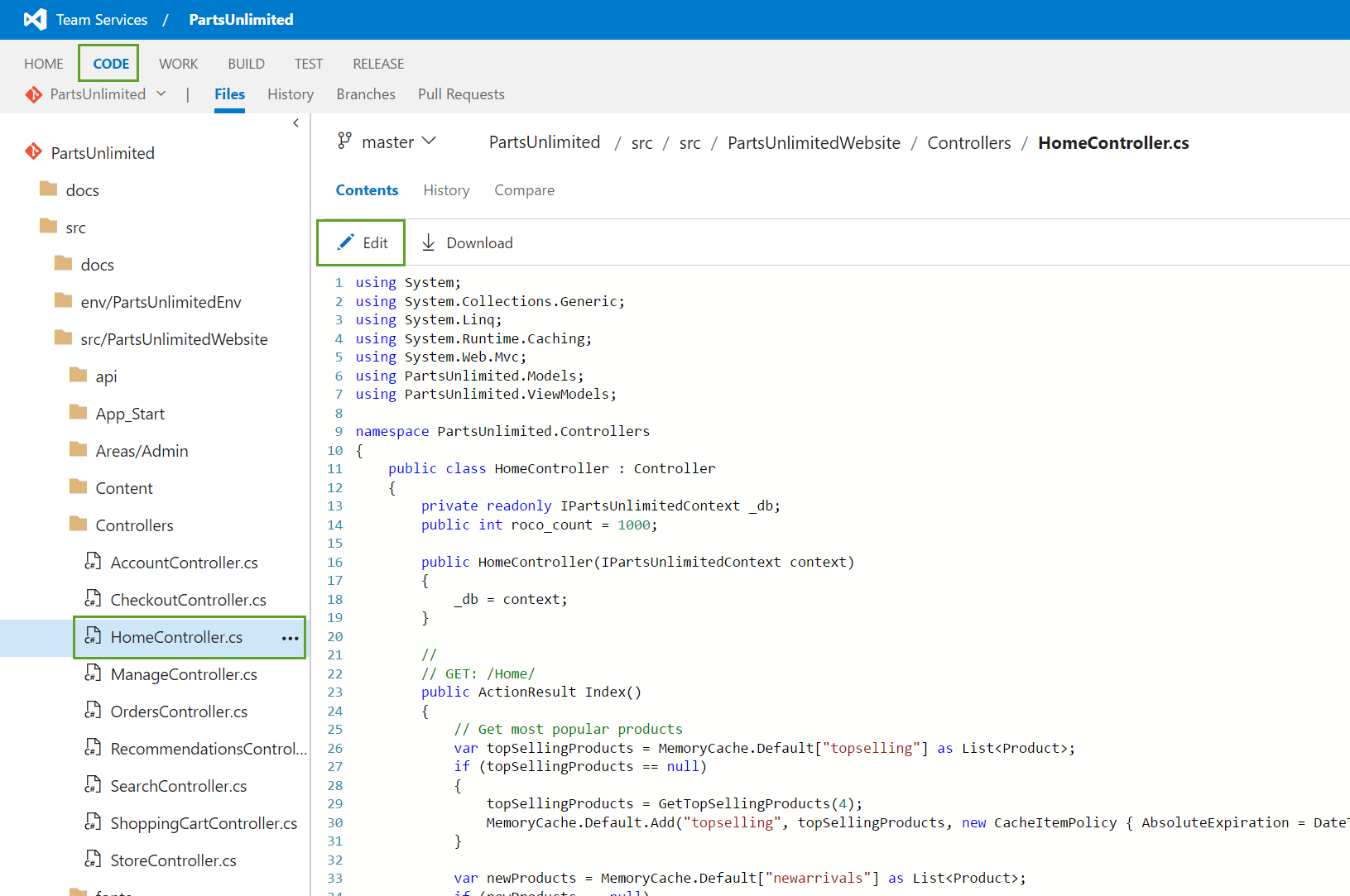Image resolution: width=1350 pixels, height=896 pixels.
Task: Select the file History tab beside Contents
Action: coord(446,190)
